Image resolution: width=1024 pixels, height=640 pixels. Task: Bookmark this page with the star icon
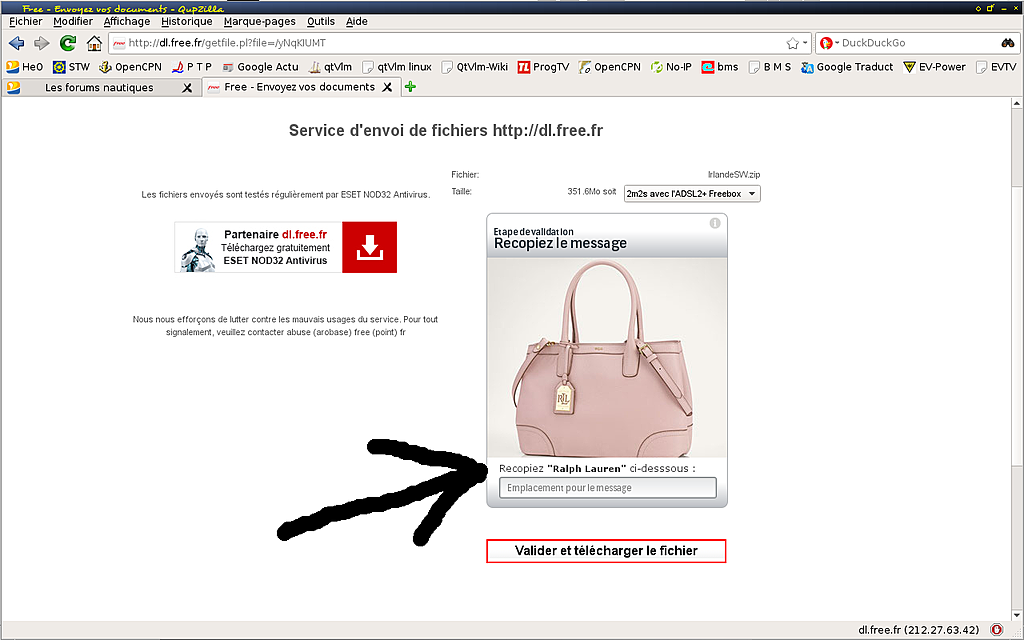point(792,43)
